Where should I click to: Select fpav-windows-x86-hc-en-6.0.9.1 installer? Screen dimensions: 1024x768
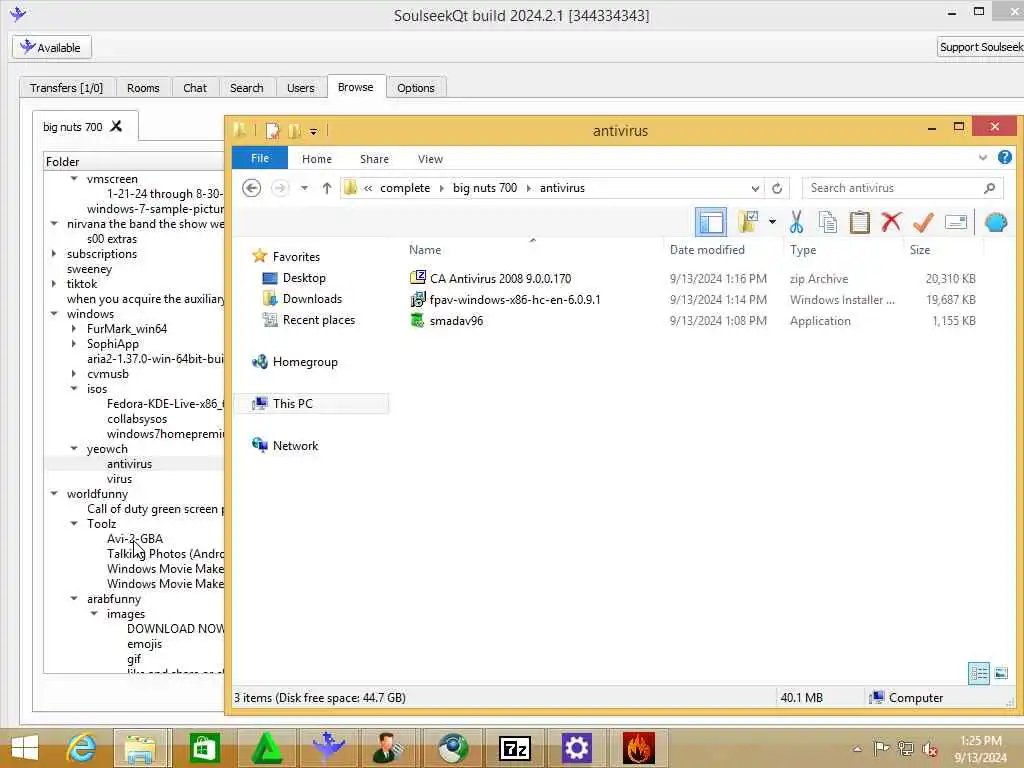515,300
